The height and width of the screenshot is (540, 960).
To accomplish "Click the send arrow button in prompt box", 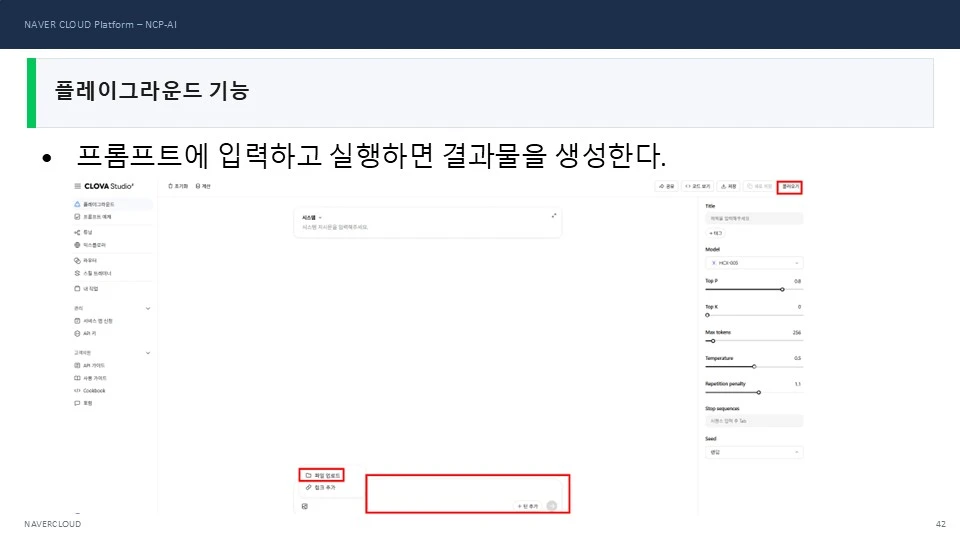I will click(552, 506).
